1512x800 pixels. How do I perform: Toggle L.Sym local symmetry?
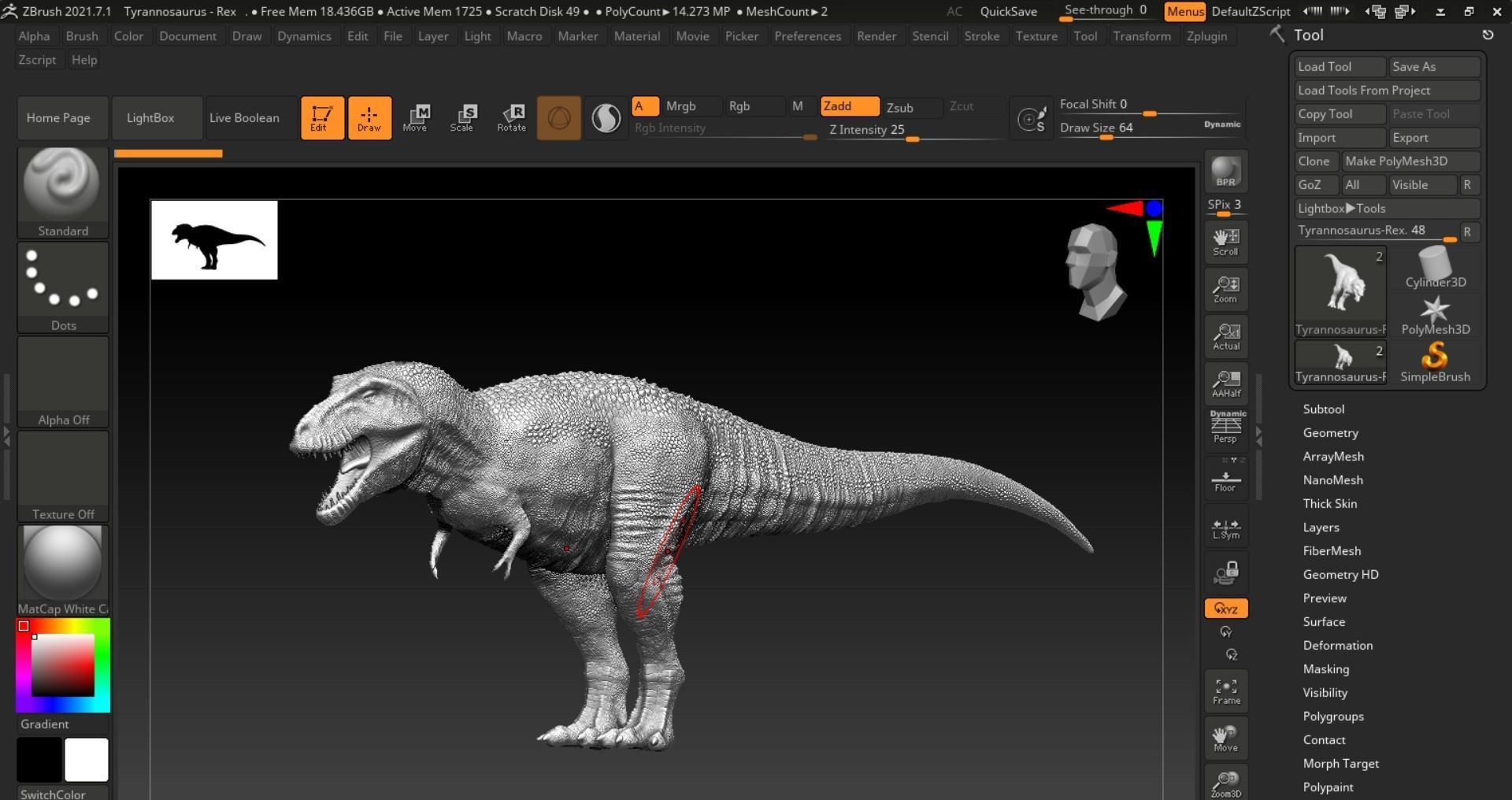pos(1226,528)
